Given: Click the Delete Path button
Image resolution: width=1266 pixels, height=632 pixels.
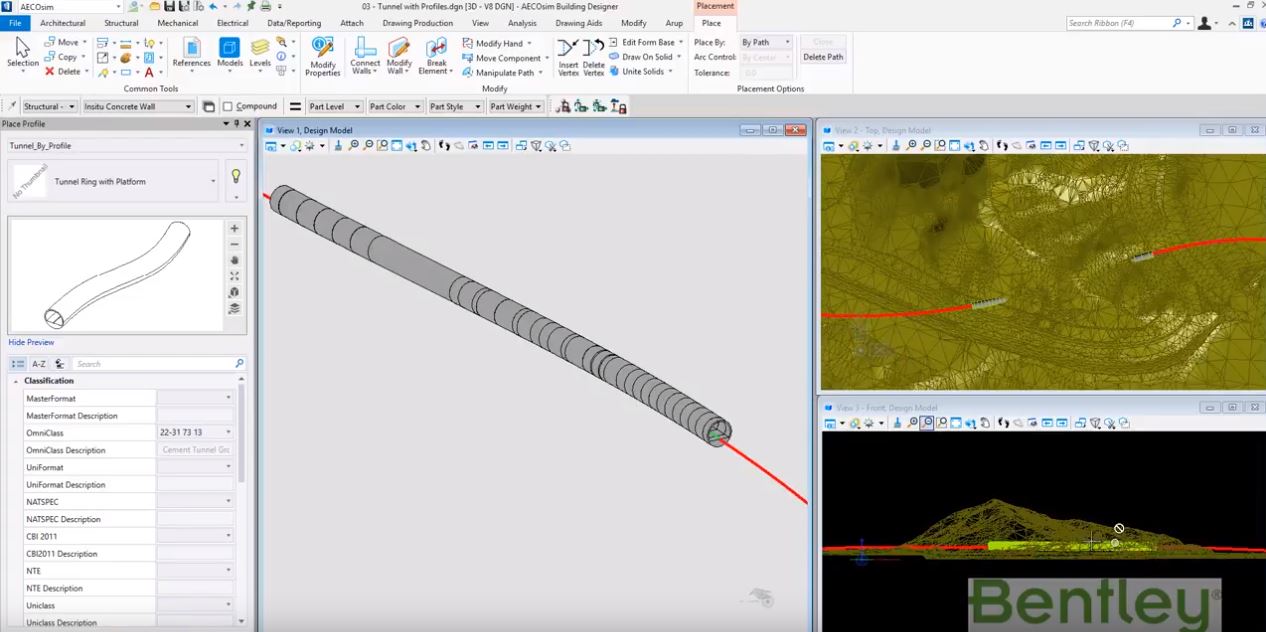Looking at the screenshot, I should pyautogui.click(x=824, y=57).
